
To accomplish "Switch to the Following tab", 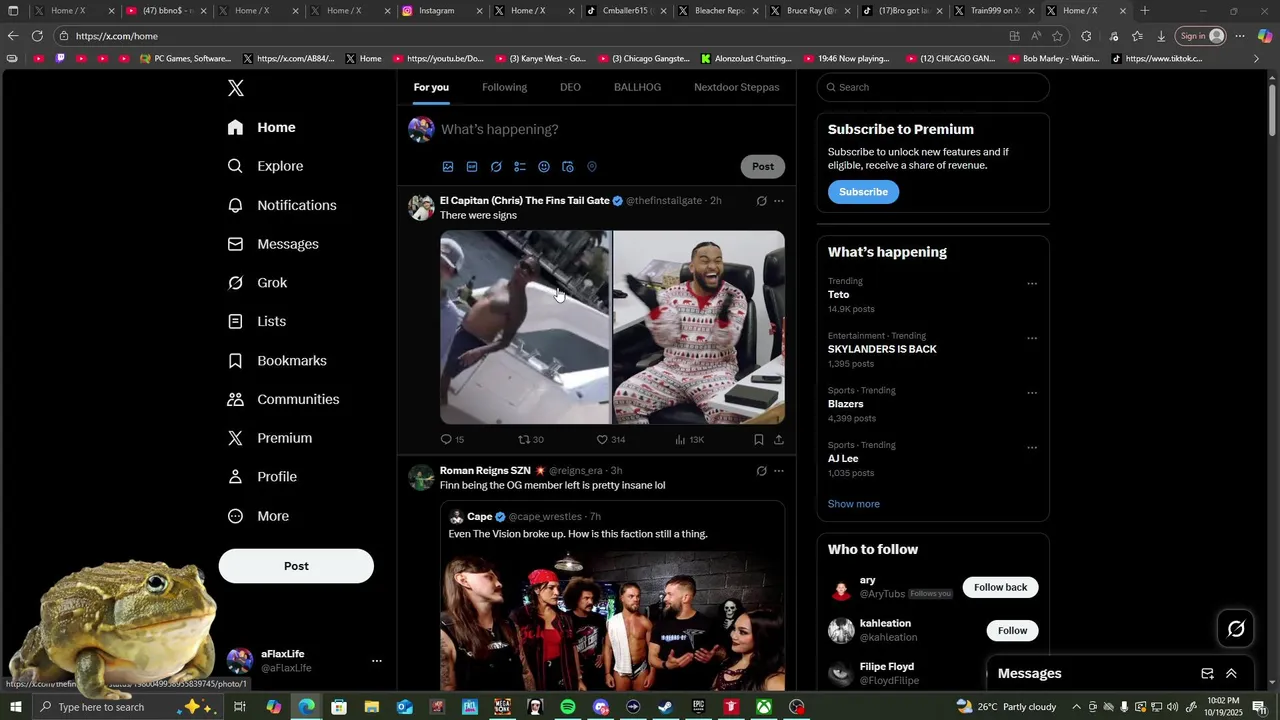I will pos(504,87).
